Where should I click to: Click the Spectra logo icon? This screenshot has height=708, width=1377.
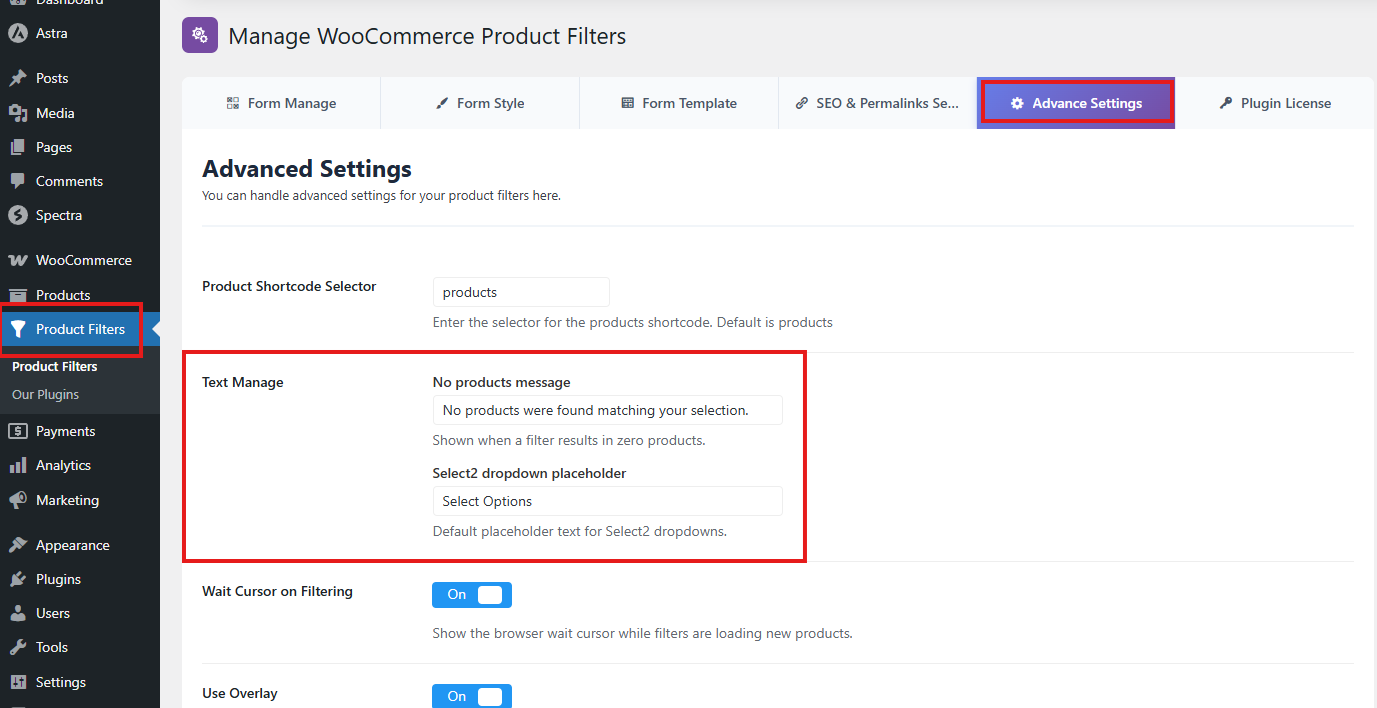tap(17, 215)
